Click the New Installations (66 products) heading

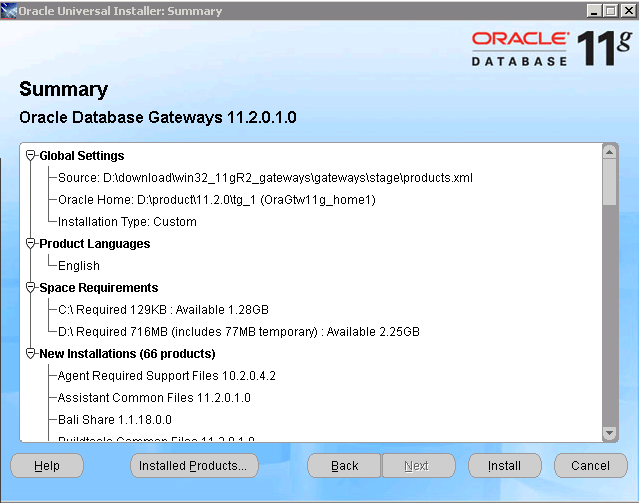point(127,354)
